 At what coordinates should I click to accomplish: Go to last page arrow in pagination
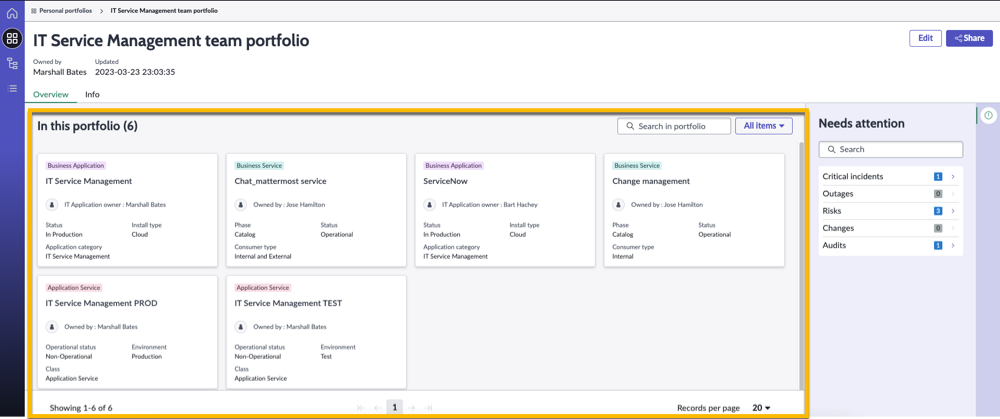tap(429, 408)
